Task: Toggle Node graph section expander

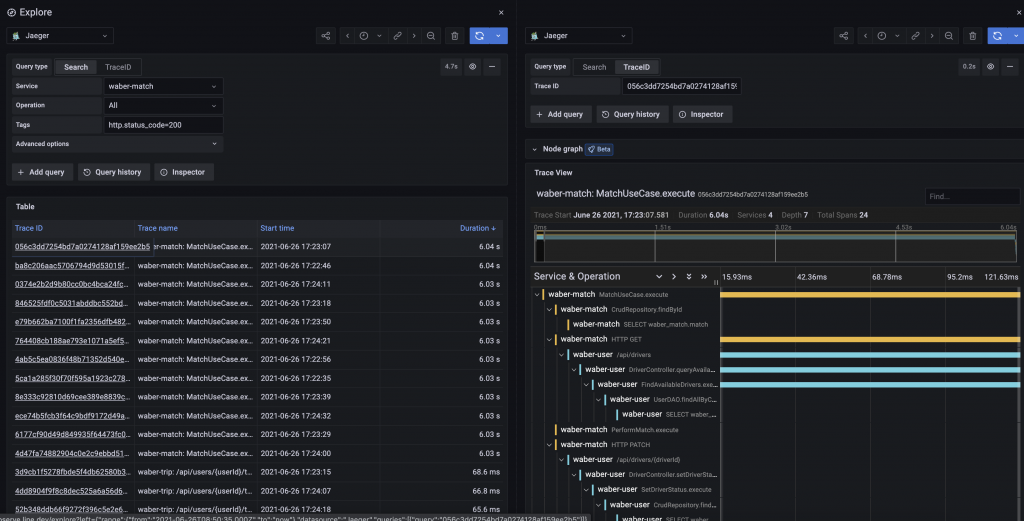Action: click(534, 150)
